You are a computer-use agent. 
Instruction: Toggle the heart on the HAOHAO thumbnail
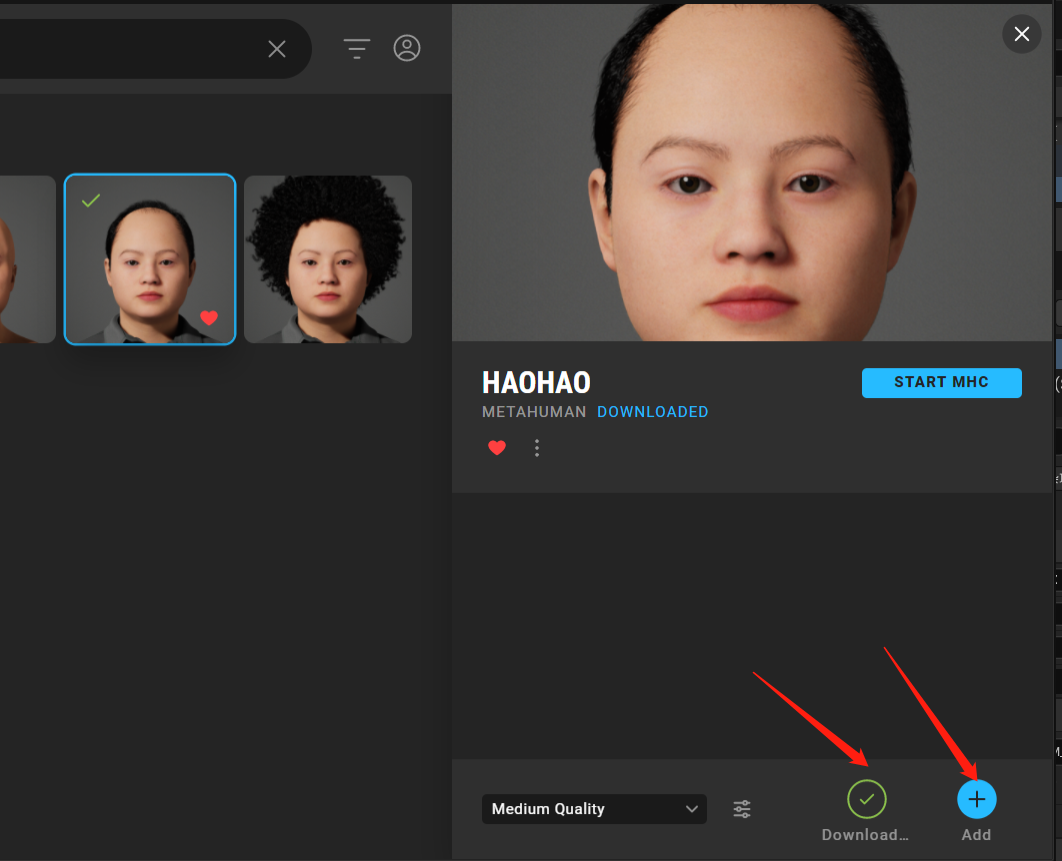pyautogui.click(x=209, y=317)
